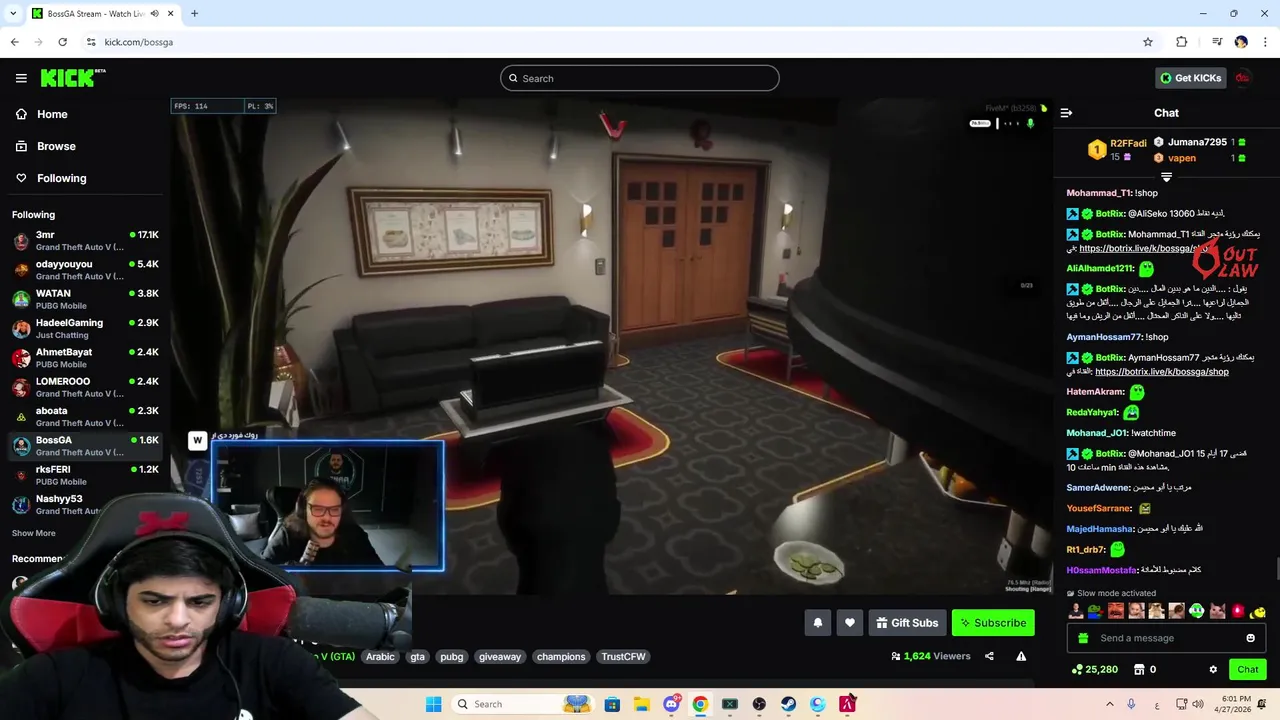Expand the chat leaderboard chevron
The width and height of the screenshot is (1280, 720).
pyautogui.click(x=1166, y=177)
